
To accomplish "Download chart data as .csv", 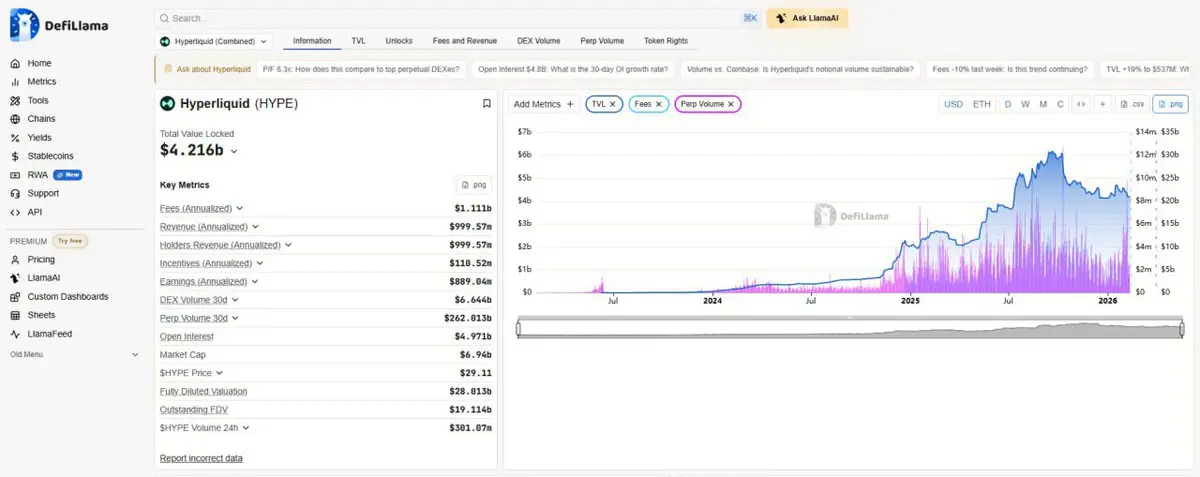I will [x=1133, y=104].
